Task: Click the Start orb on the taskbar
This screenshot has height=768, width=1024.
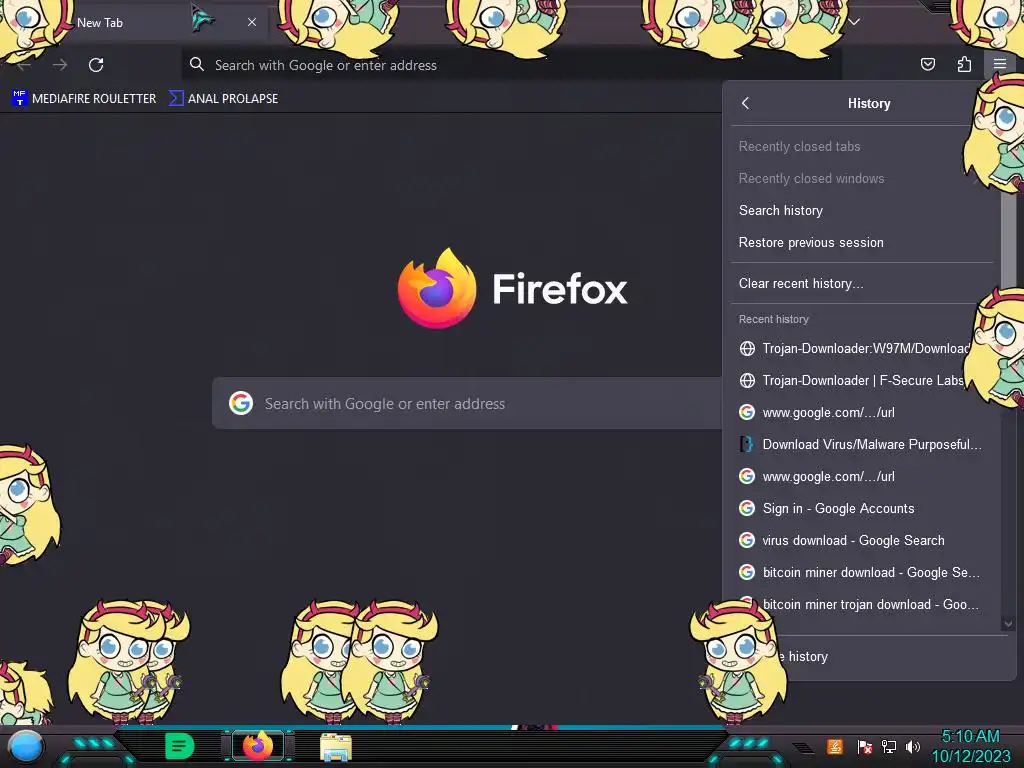Action: 25,747
